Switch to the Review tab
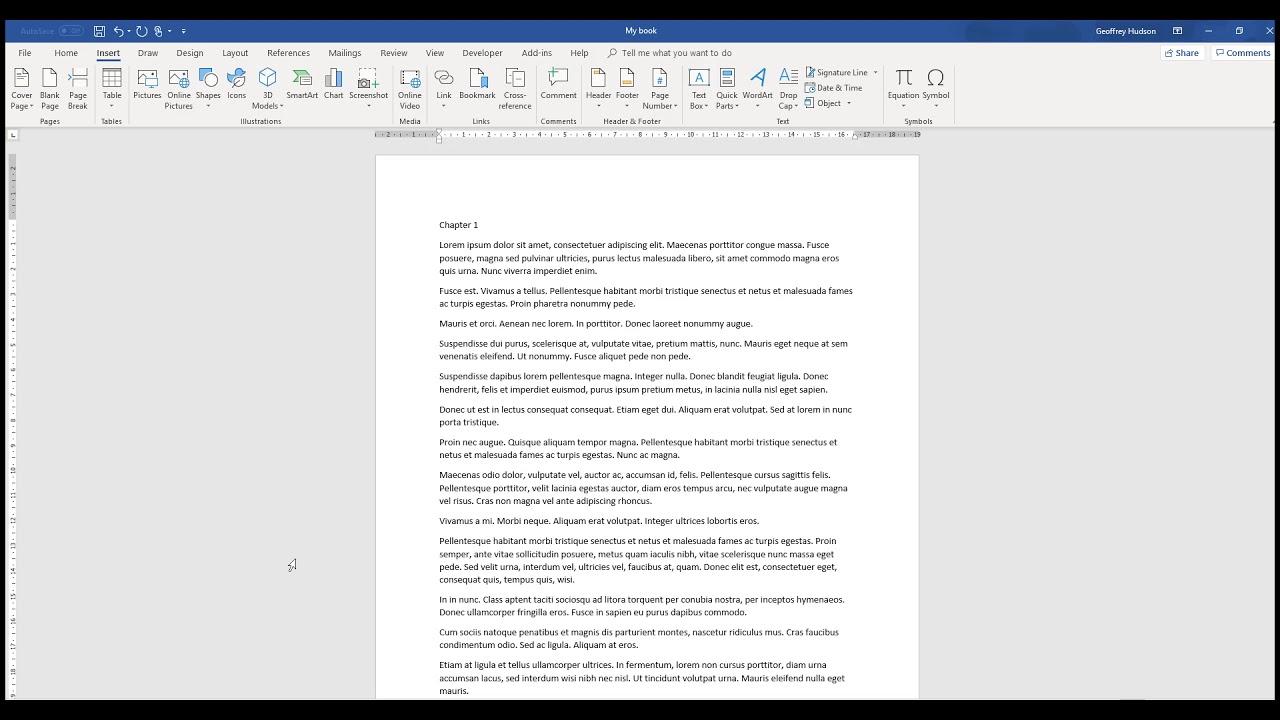 tap(394, 53)
